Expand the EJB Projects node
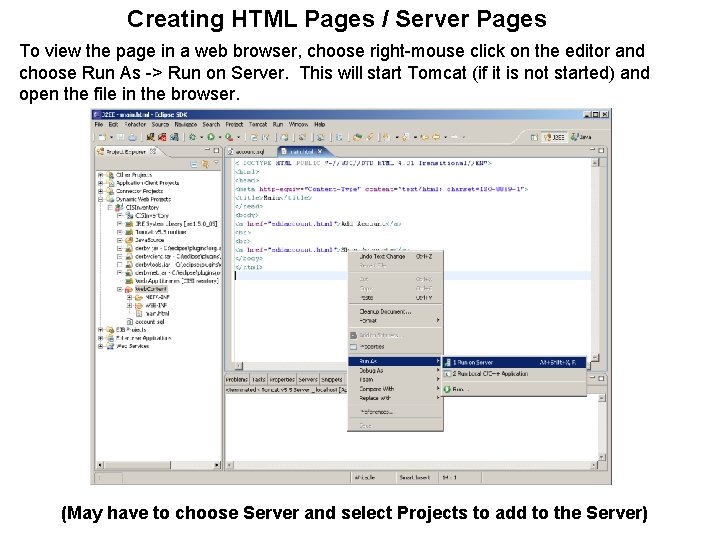This screenshot has width=720, height=540. tap(101, 330)
